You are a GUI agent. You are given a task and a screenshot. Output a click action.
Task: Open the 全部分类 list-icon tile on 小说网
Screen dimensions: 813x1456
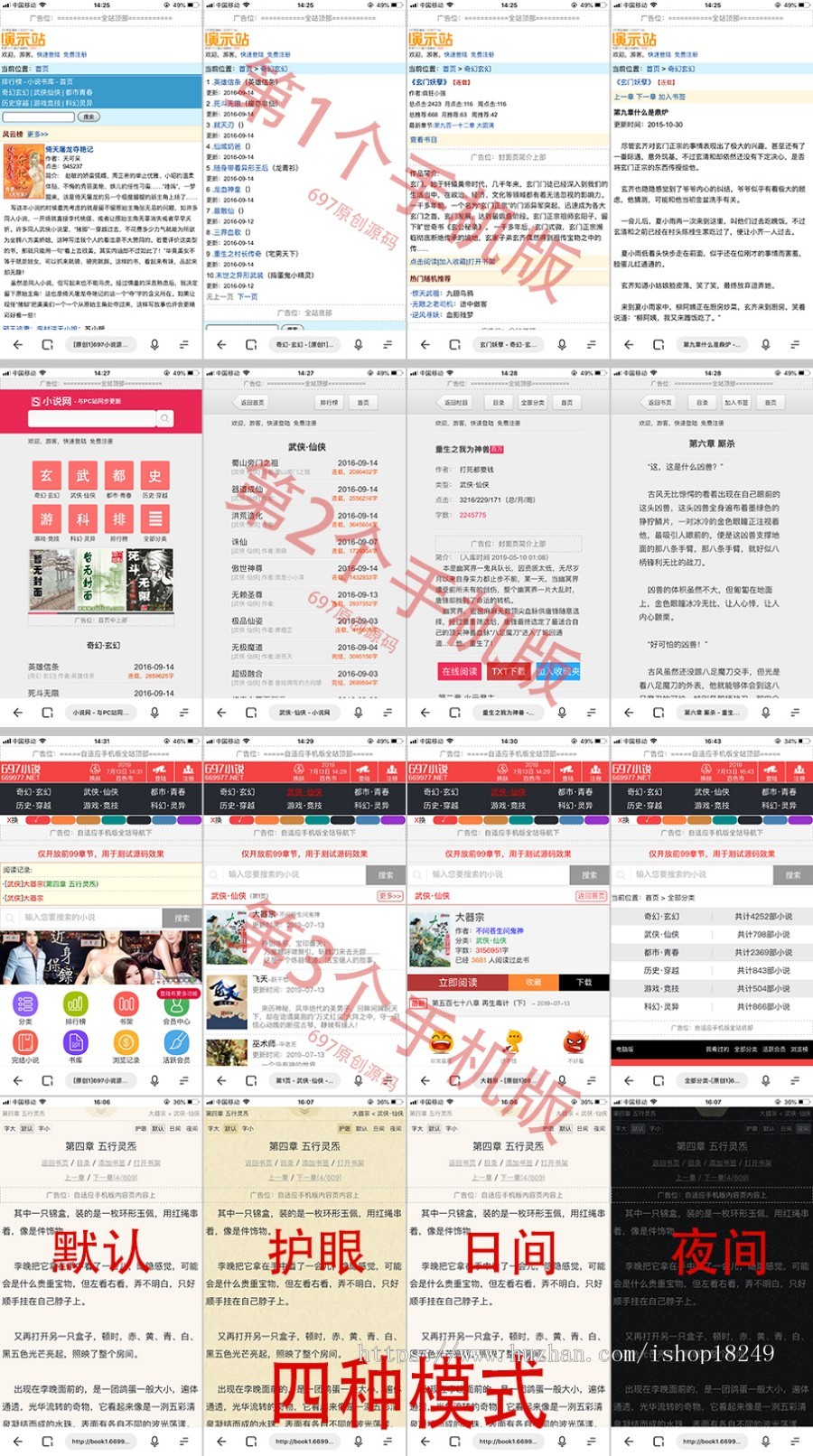(x=155, y=518)
